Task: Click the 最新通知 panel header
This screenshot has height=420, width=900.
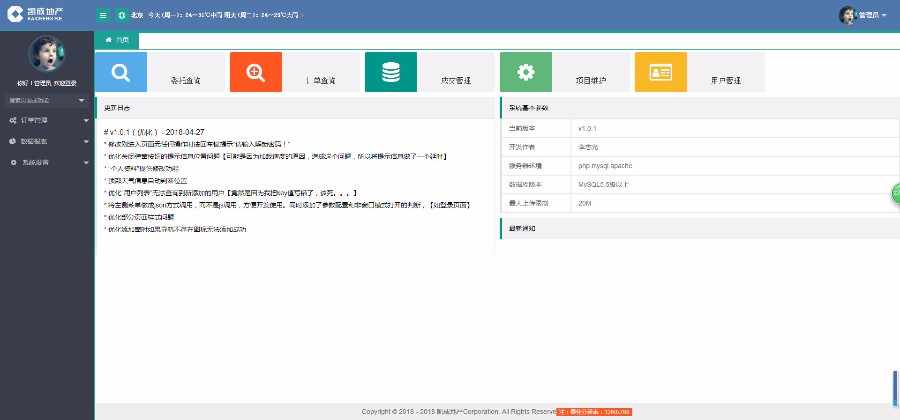Action: (700, 228)
